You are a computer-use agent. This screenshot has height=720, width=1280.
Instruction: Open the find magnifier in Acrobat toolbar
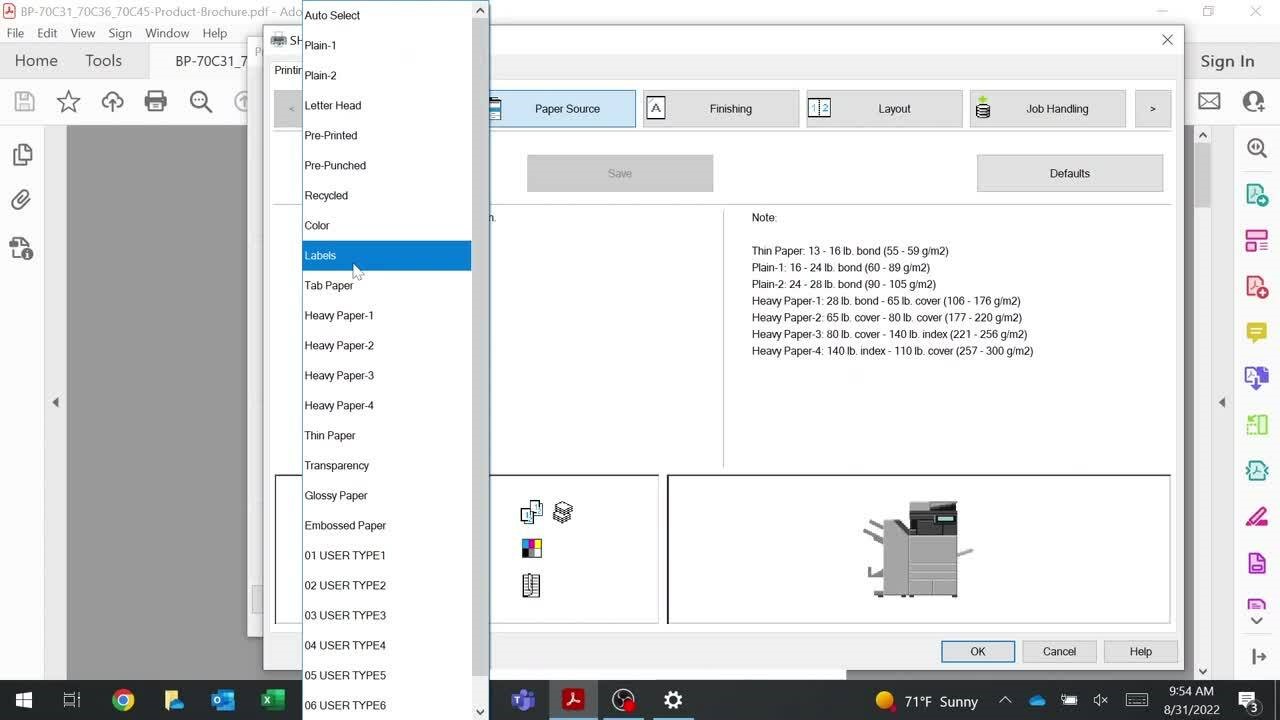pyautogui.click(x=200, y=101)
